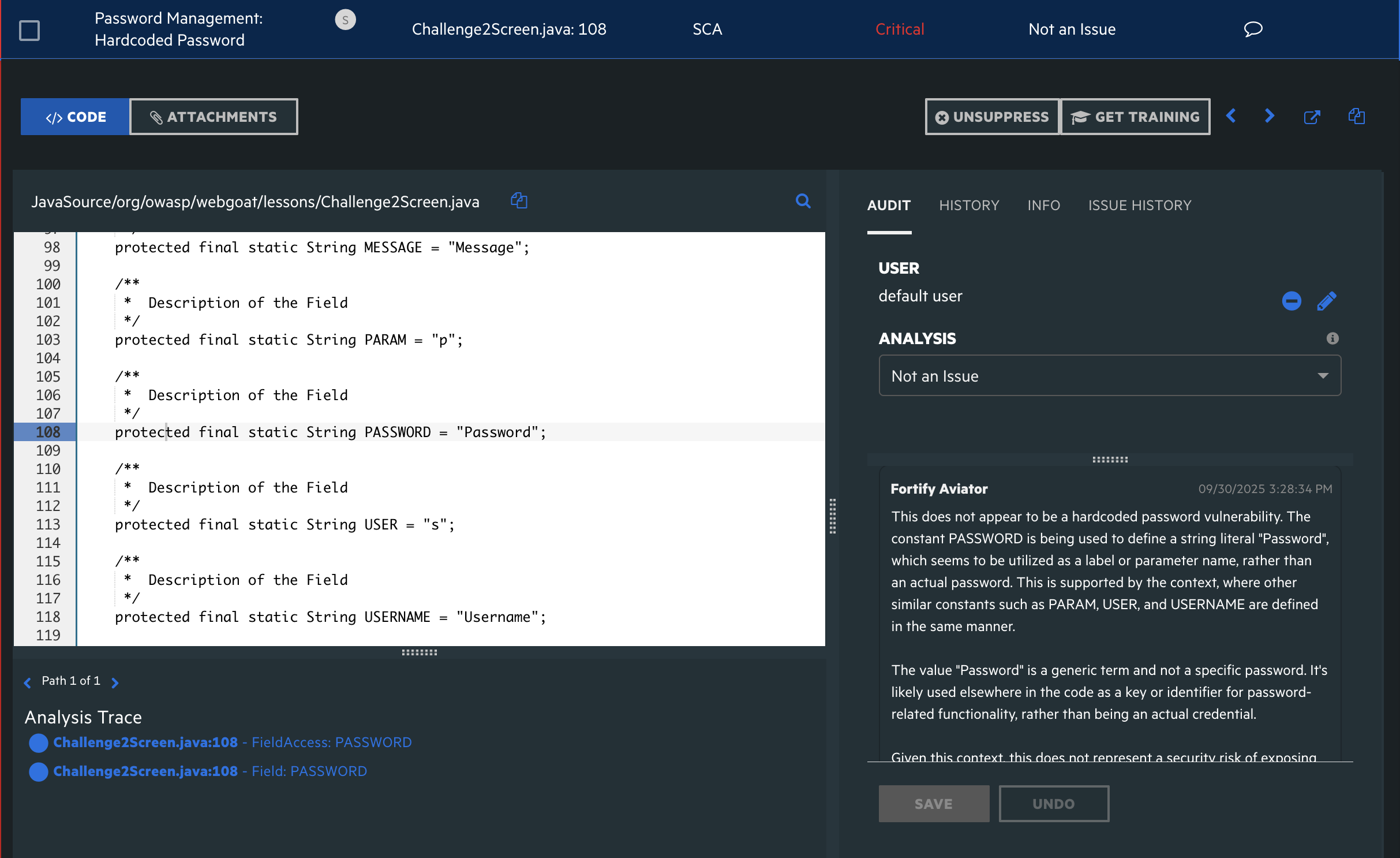Click the pencil edit icon for the user

click(1326, 301)
